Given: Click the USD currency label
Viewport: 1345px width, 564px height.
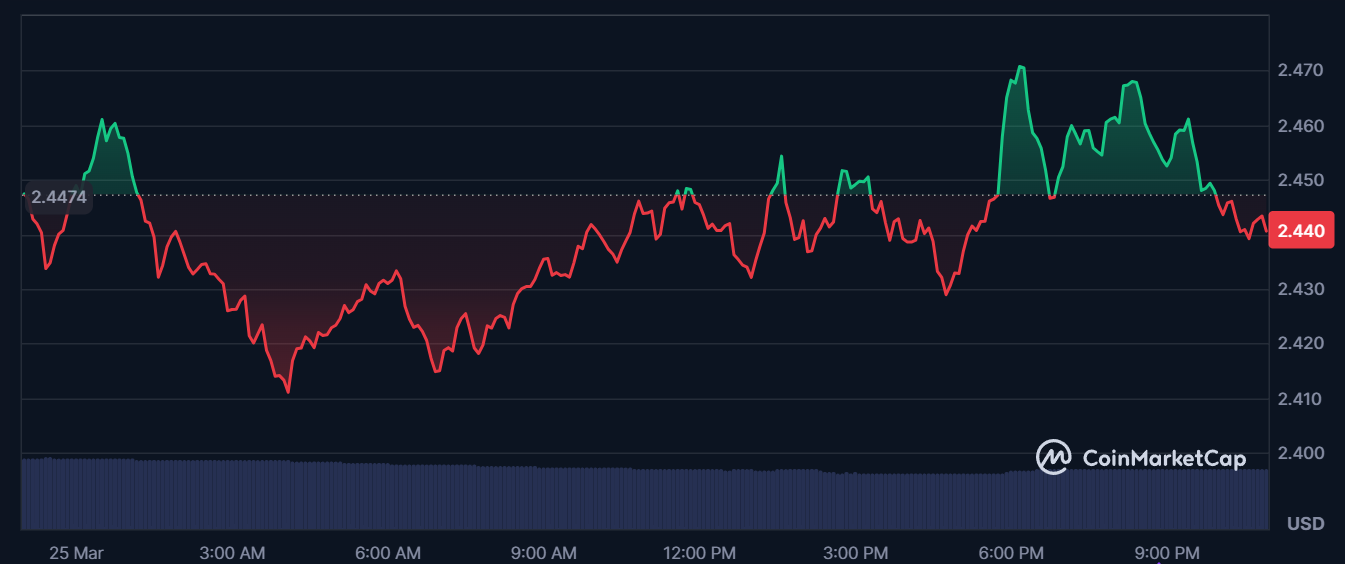Looking at the screenshot, I should coord(1306,524).
